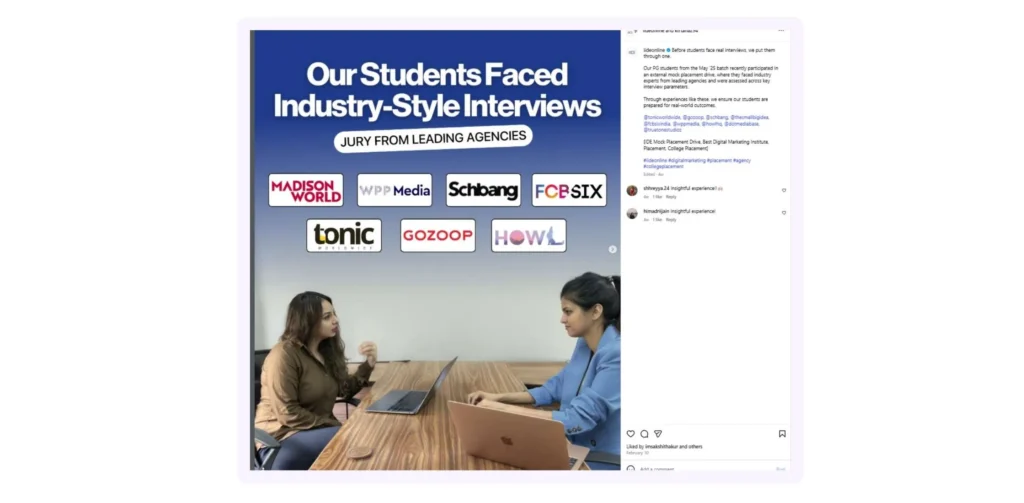Like the post with the heart icon
The height and width of the screenshot is (503, 1024).
(x=630, y=434)
